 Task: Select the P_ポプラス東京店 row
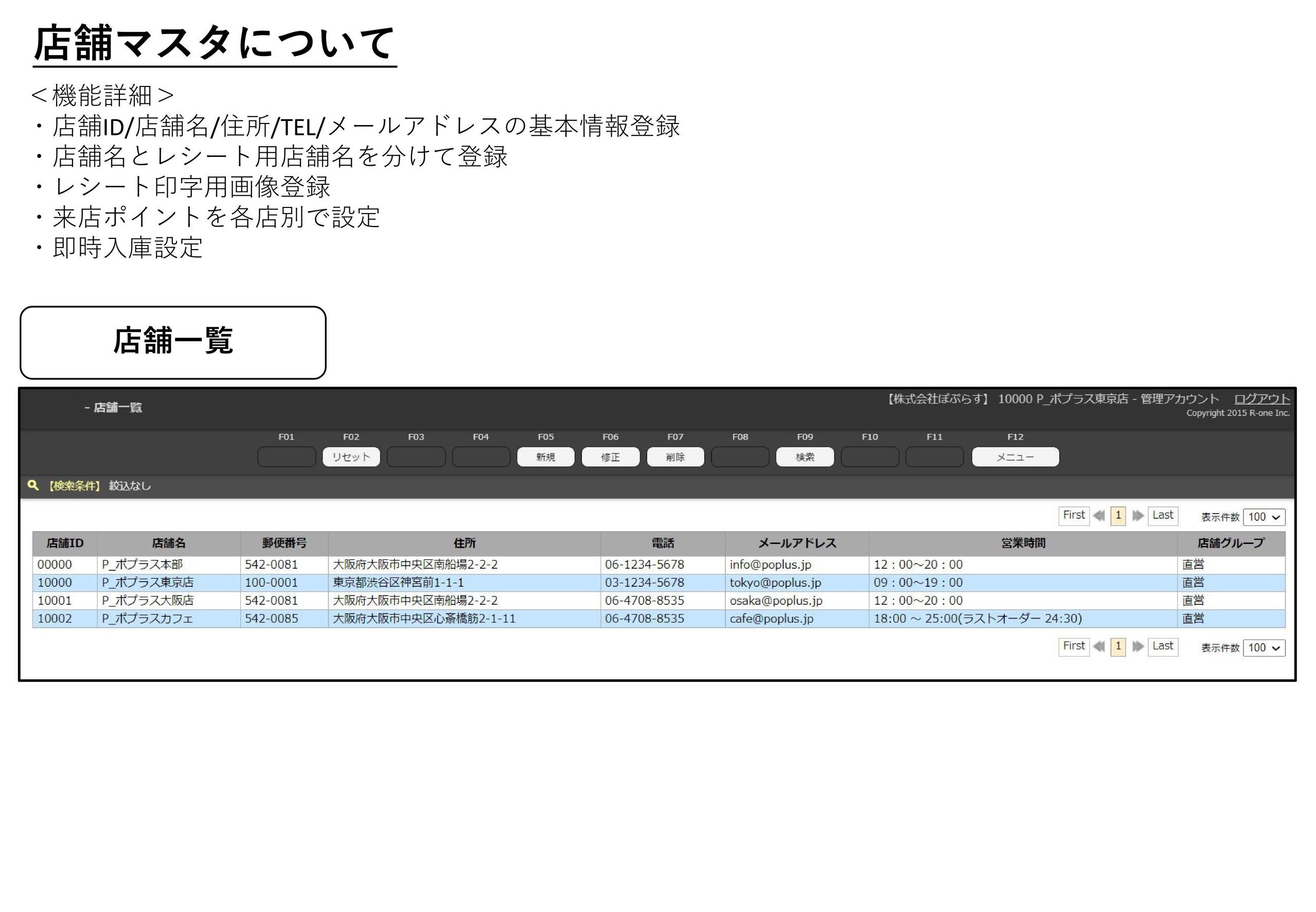tap(147, 582)
